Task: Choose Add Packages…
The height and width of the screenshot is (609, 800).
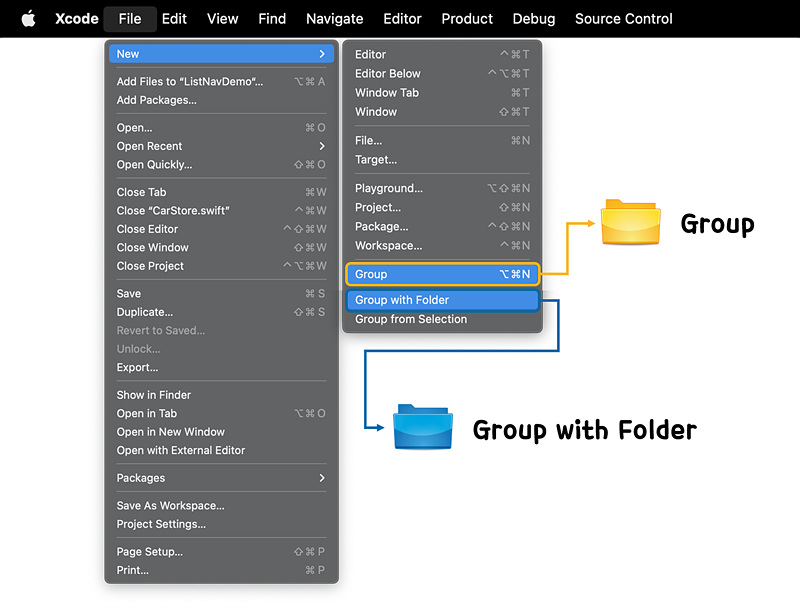Action: pyautogui.click(x=221, y=100)
